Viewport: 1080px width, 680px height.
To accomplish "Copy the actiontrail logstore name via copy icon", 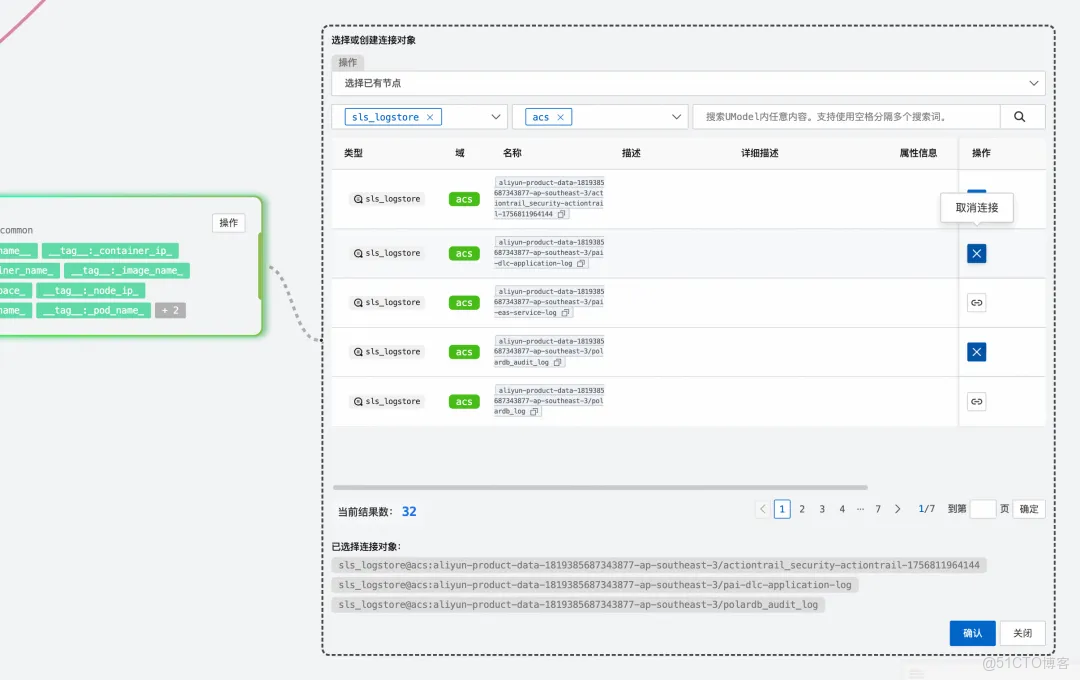I will pos(561,213).
